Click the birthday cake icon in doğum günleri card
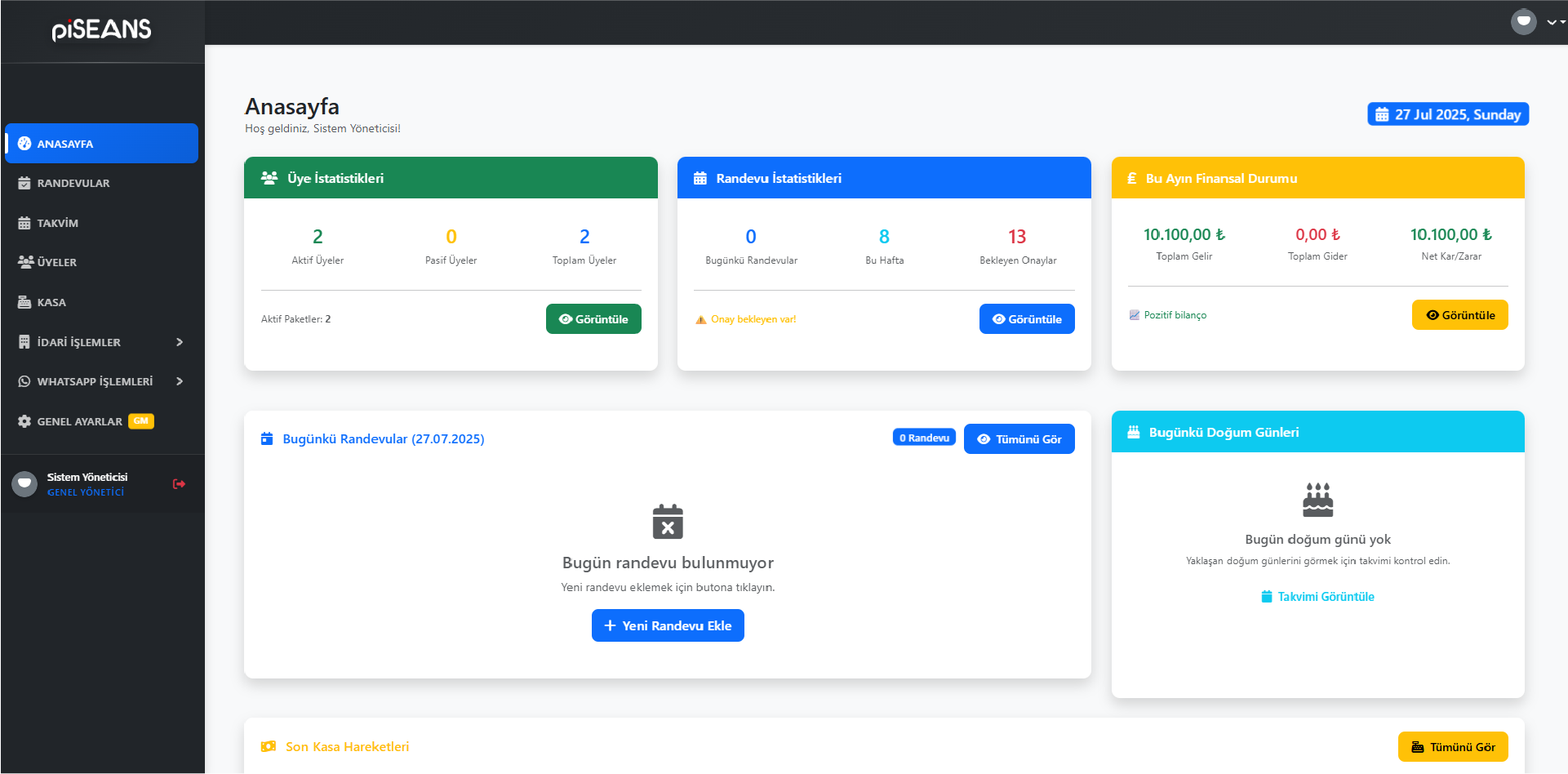 coord(1317,499)
